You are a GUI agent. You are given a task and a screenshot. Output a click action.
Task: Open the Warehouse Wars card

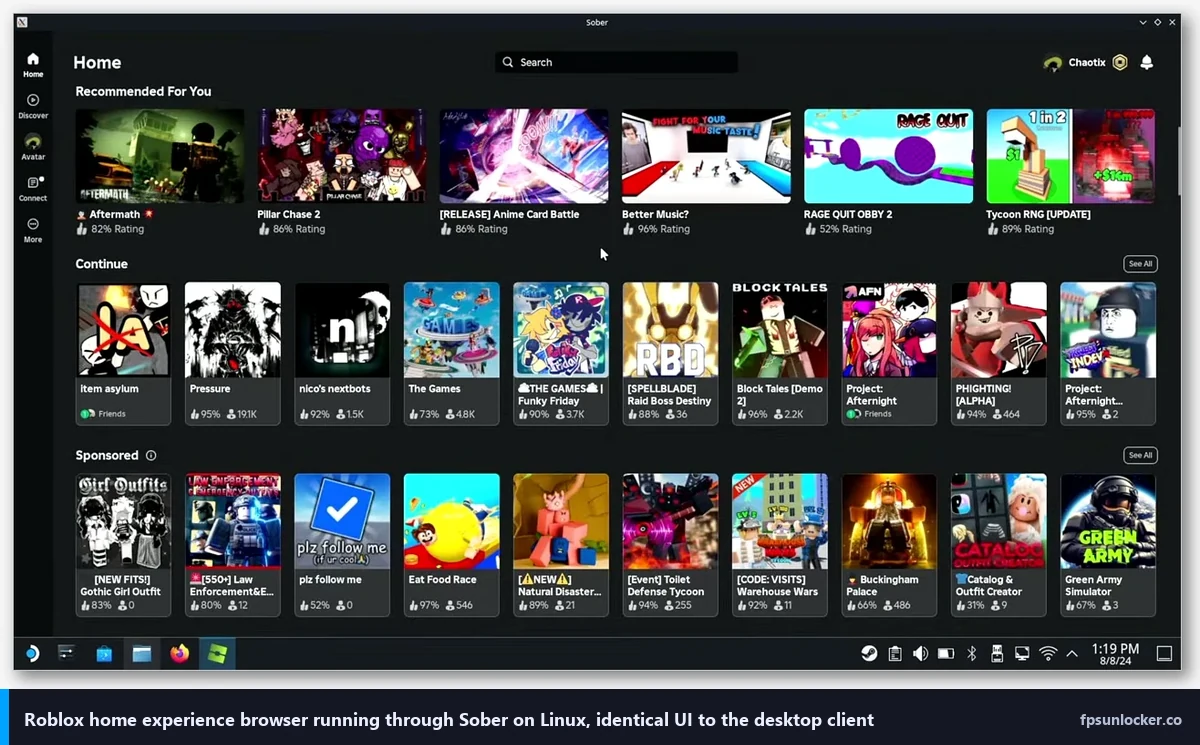pos(780,545)
